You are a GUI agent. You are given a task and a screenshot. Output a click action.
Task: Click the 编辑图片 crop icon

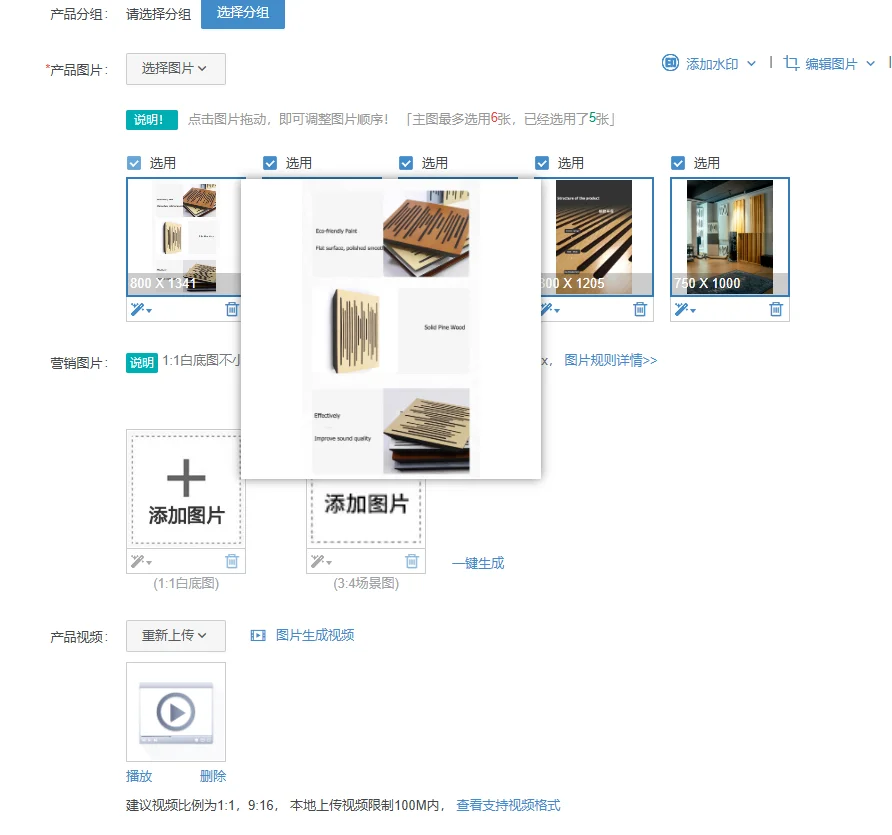coord(791,63)
